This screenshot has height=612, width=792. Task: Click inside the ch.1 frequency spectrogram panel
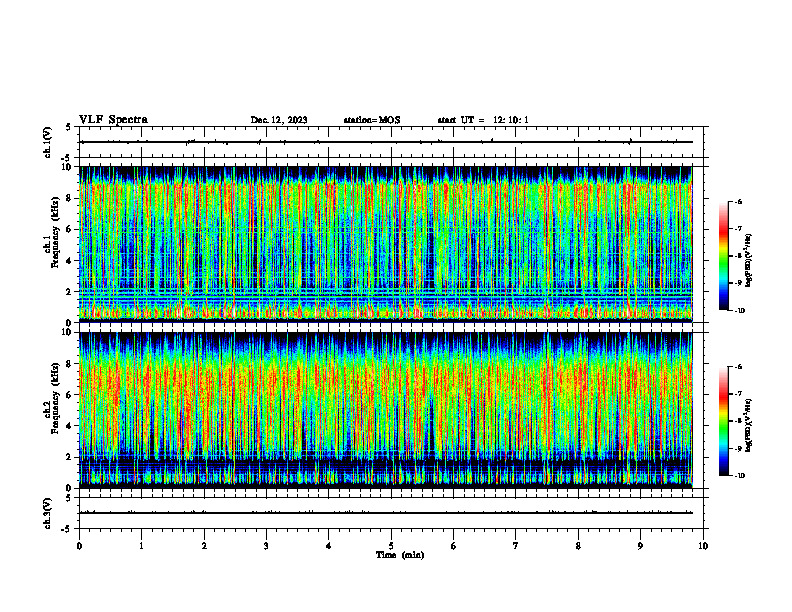point(386,244)
